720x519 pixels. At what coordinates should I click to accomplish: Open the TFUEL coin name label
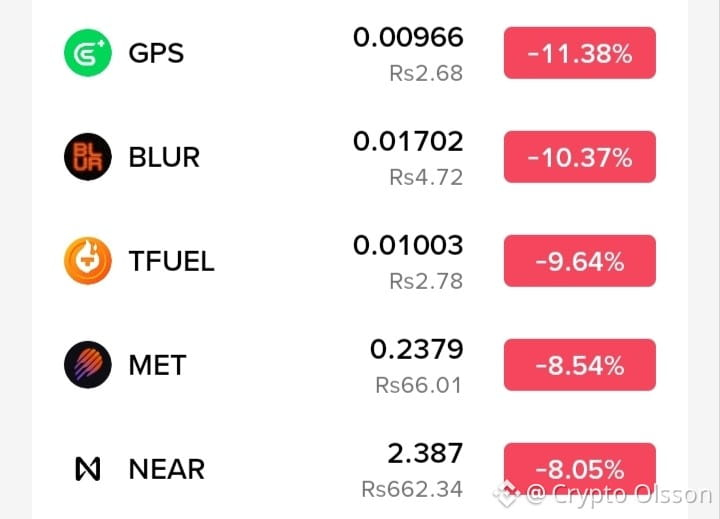pos(171,261)
